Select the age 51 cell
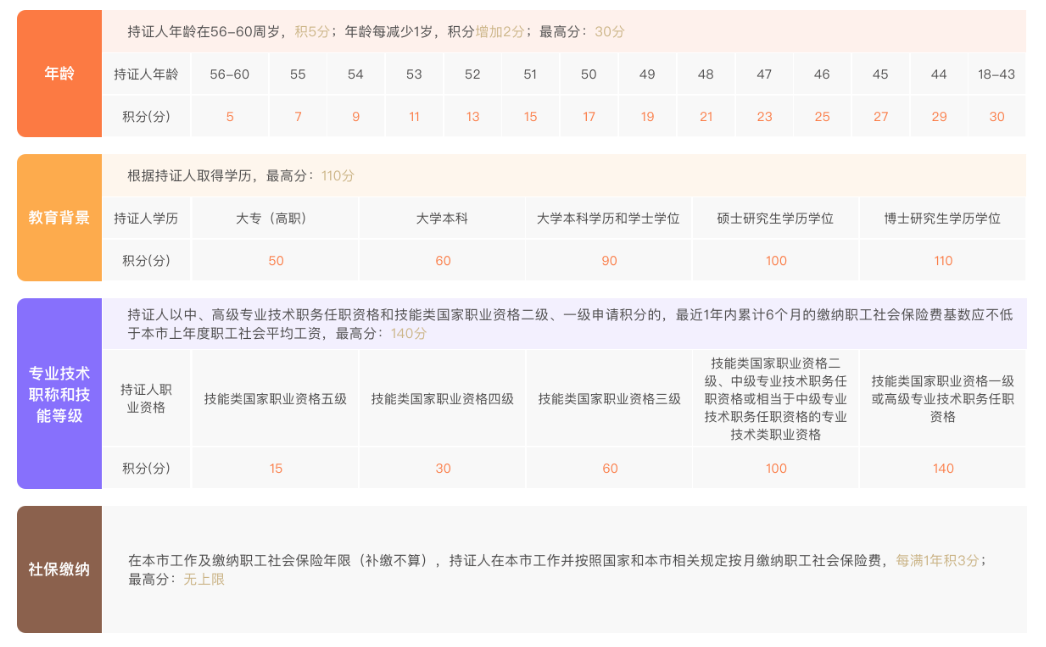1046x647 pixels. tap(530, 74)
